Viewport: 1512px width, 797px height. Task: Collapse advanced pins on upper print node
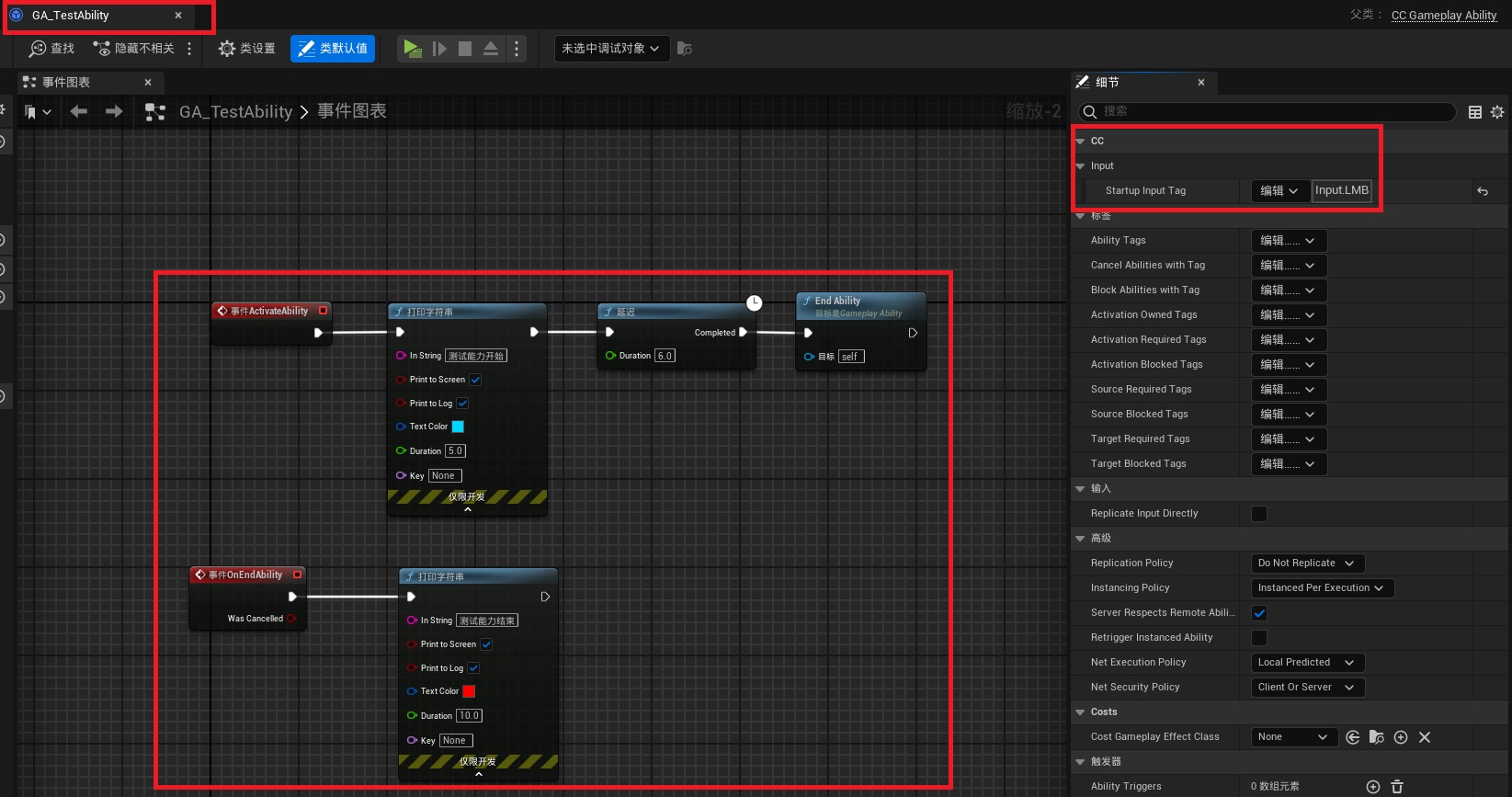(467, 508)
